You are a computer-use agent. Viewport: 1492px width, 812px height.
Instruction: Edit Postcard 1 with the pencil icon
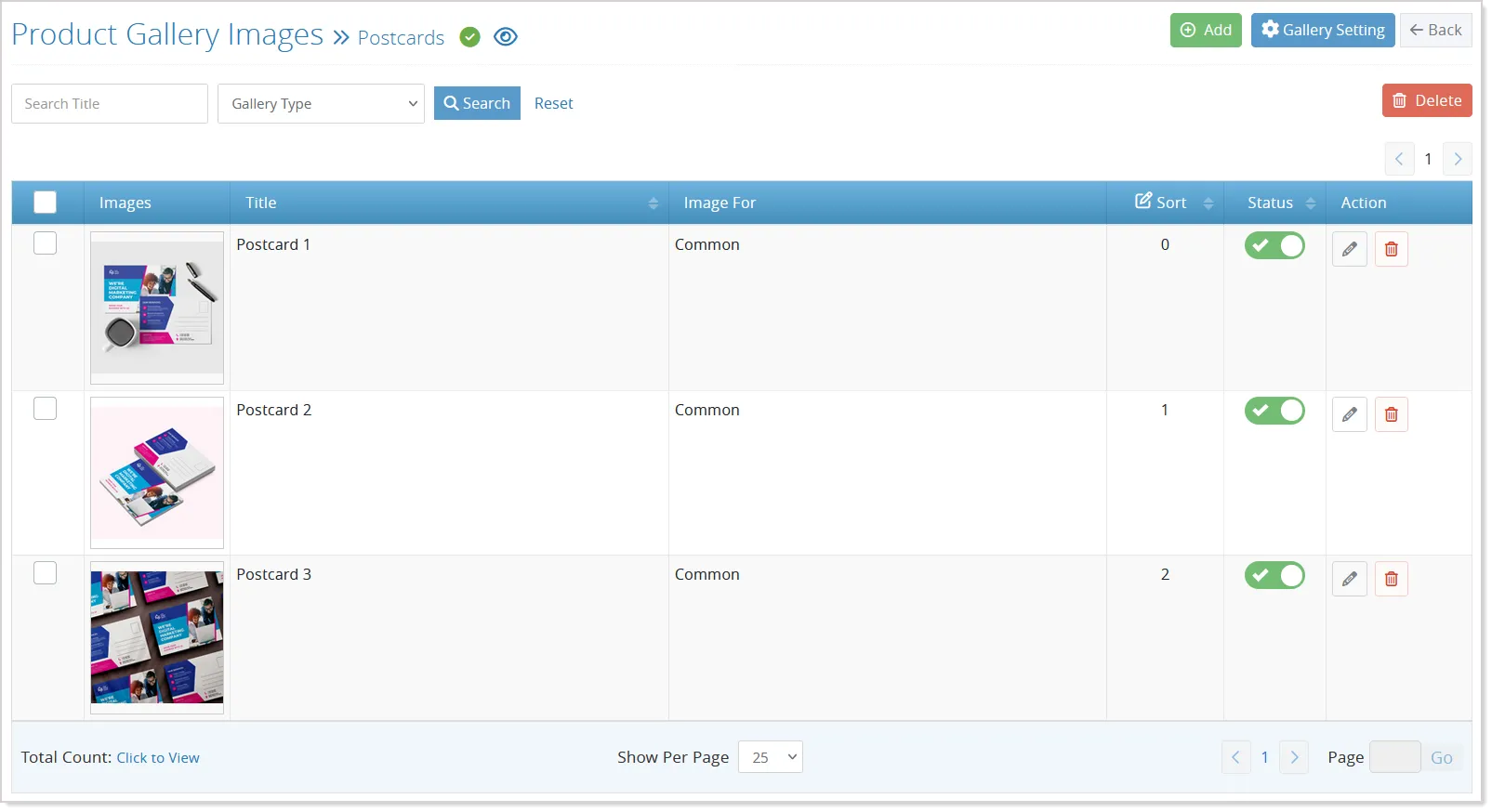1350,249
